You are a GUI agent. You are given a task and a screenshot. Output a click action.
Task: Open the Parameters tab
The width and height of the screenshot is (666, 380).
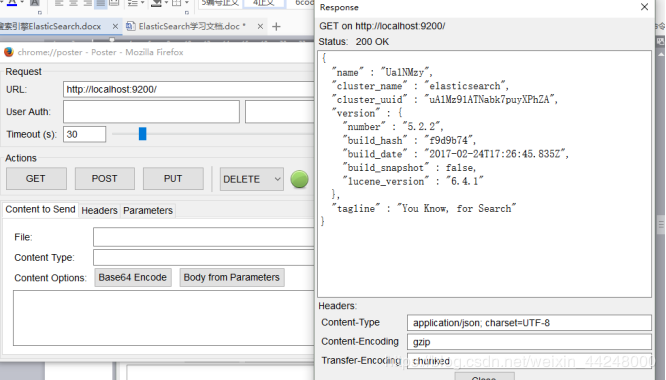click(148, 211)
